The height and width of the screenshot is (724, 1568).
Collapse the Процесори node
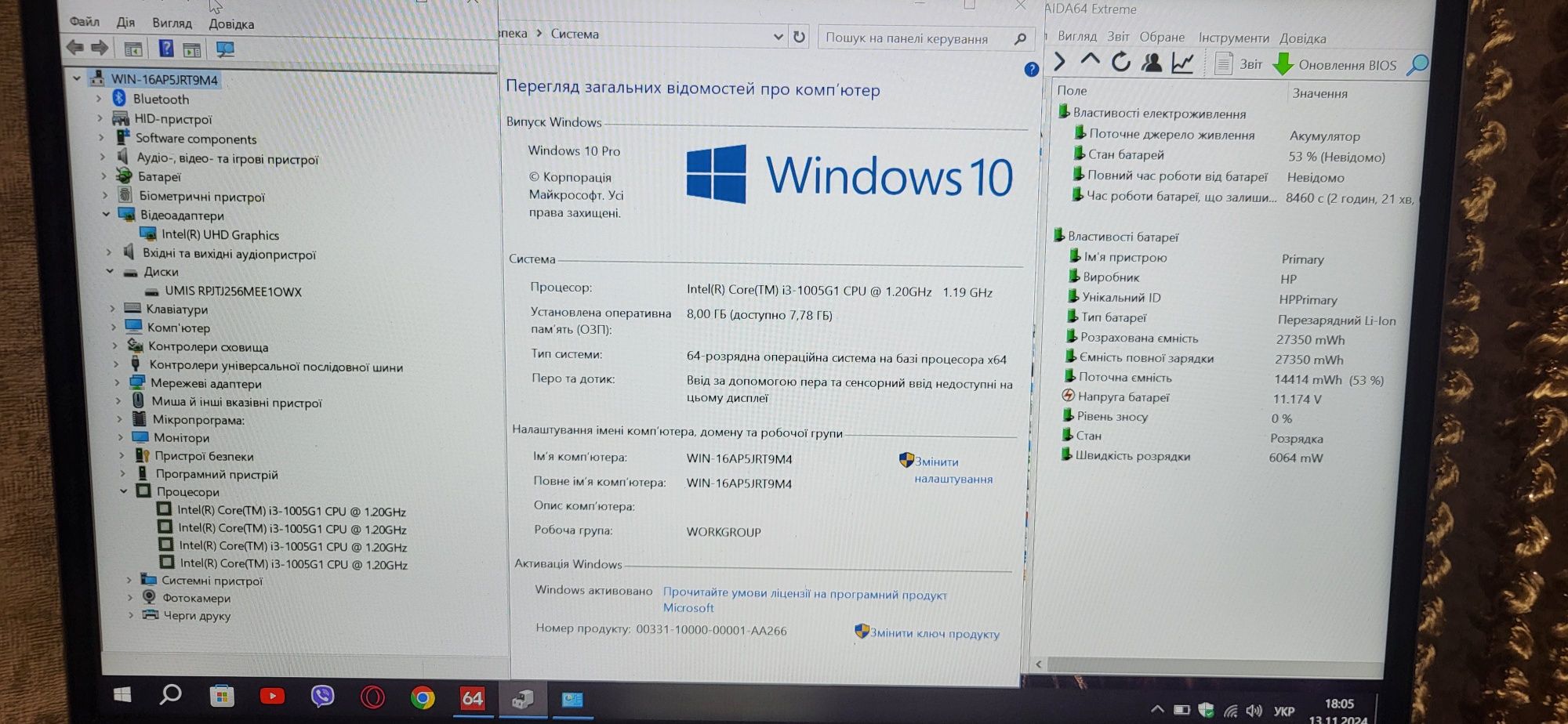tap(123, 491)
